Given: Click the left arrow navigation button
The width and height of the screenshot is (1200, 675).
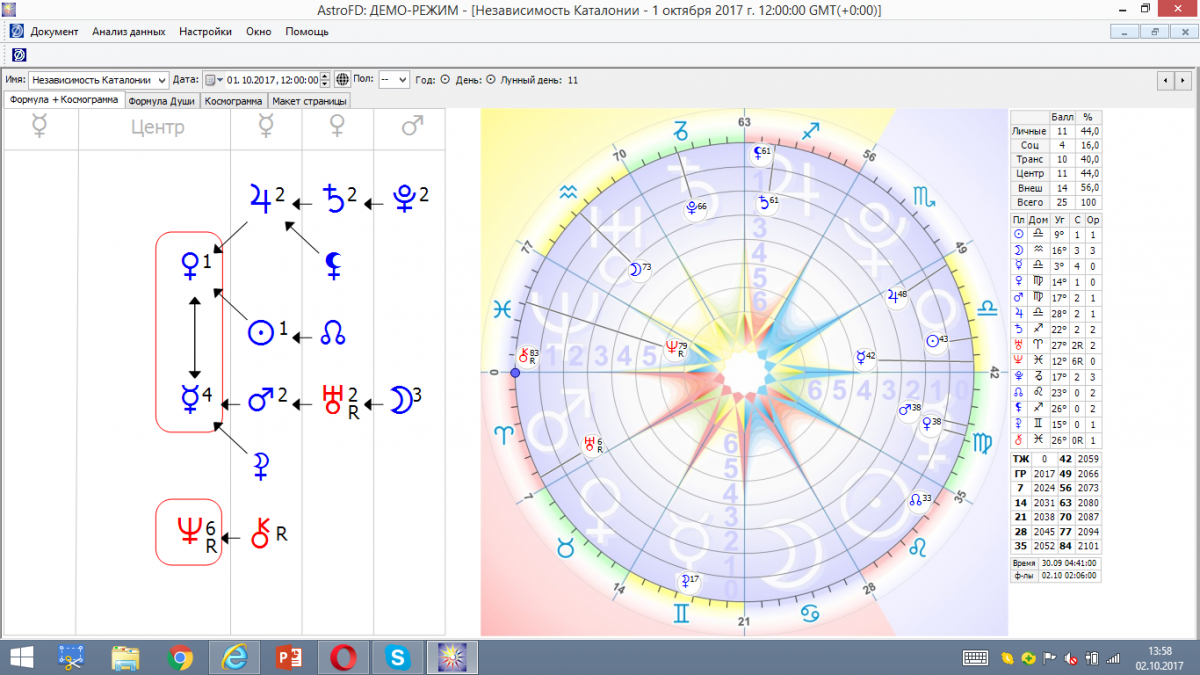Looking at the screenshot, I should pyautogui.click(x=1166, y=80).
